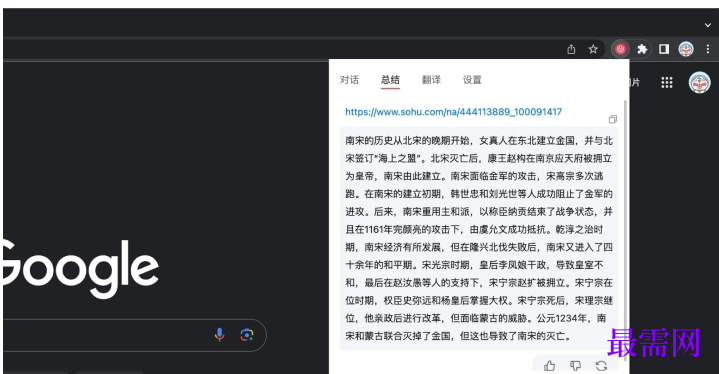Open the Chrome profile avatar in toolbar

click(x=686, y=49)
